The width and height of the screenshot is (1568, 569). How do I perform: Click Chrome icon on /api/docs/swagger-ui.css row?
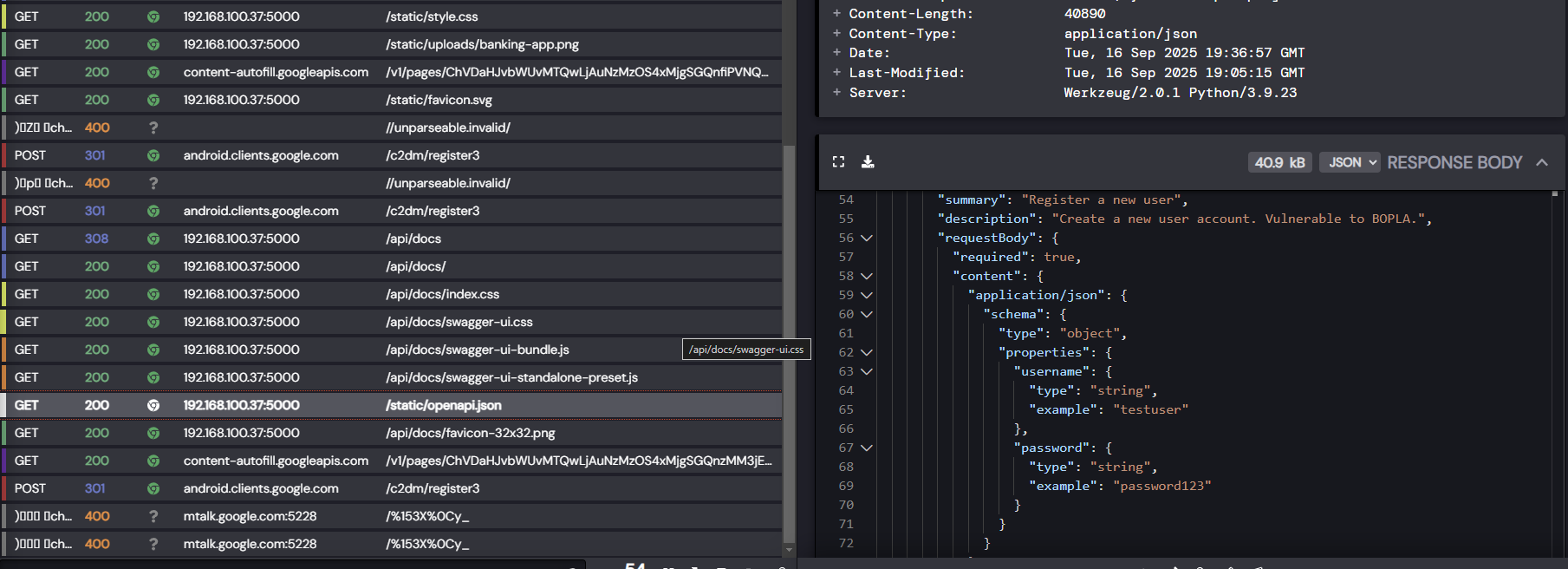tap(153, 322)
